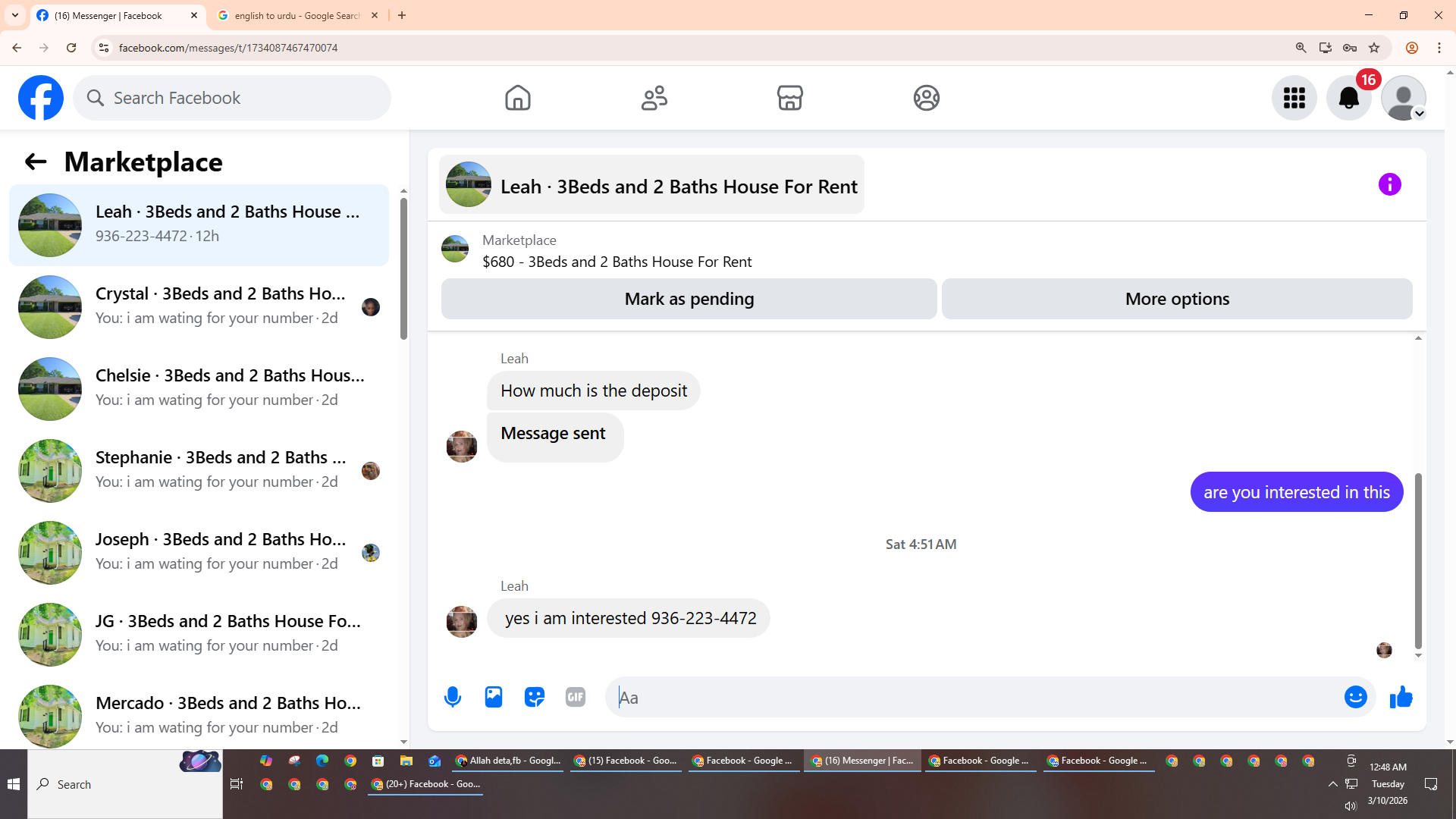Click the voice clip microphone icon
This screenshot has width=1456, height=819.
pyautogui.click(x=453, y=697)
